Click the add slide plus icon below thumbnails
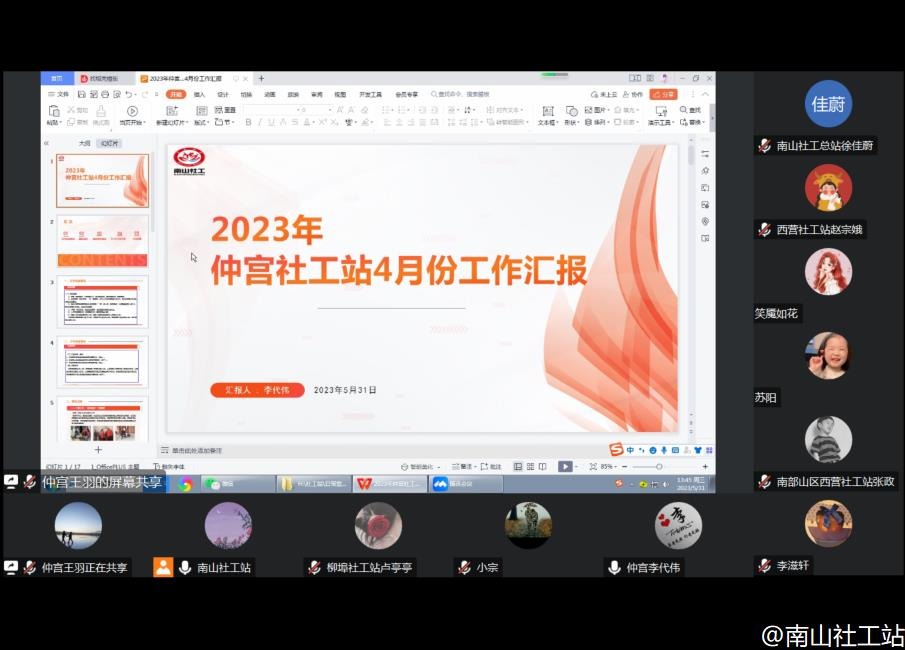Viewport: 905px width, 650px height. click(x=97, y=450)
